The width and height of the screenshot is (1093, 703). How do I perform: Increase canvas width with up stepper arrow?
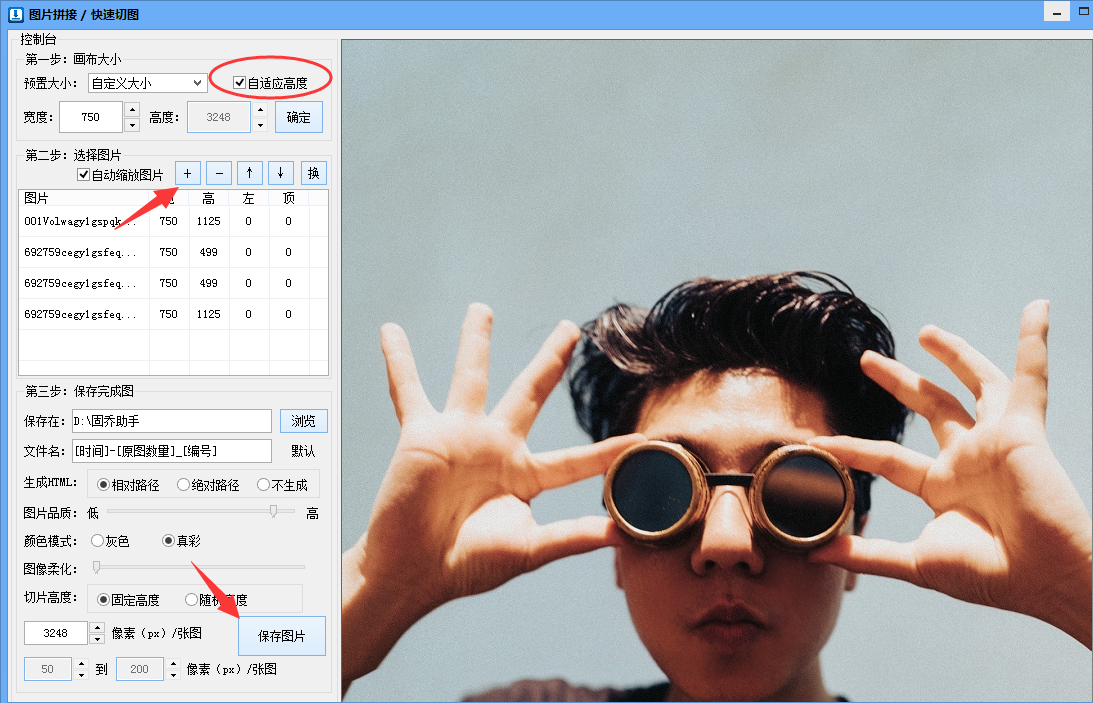132,110
